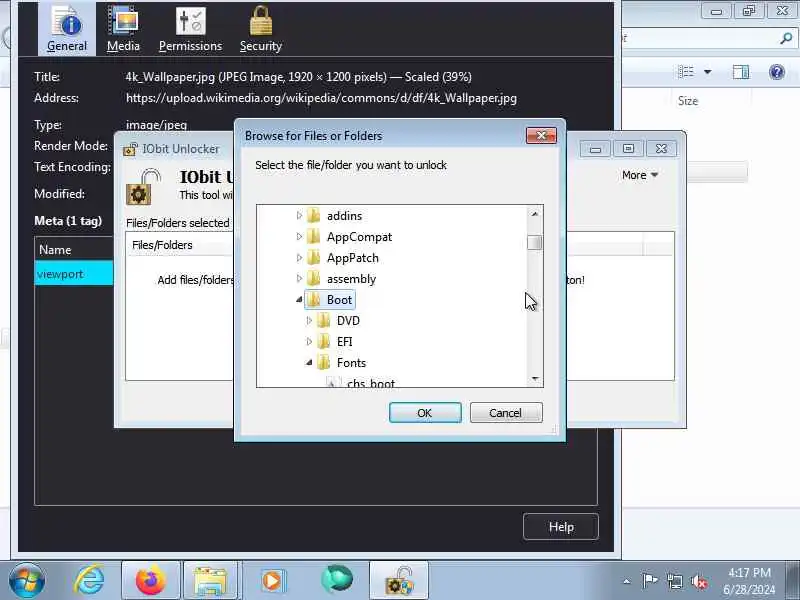Click the green globe taskbar icon

coord(336,579)
